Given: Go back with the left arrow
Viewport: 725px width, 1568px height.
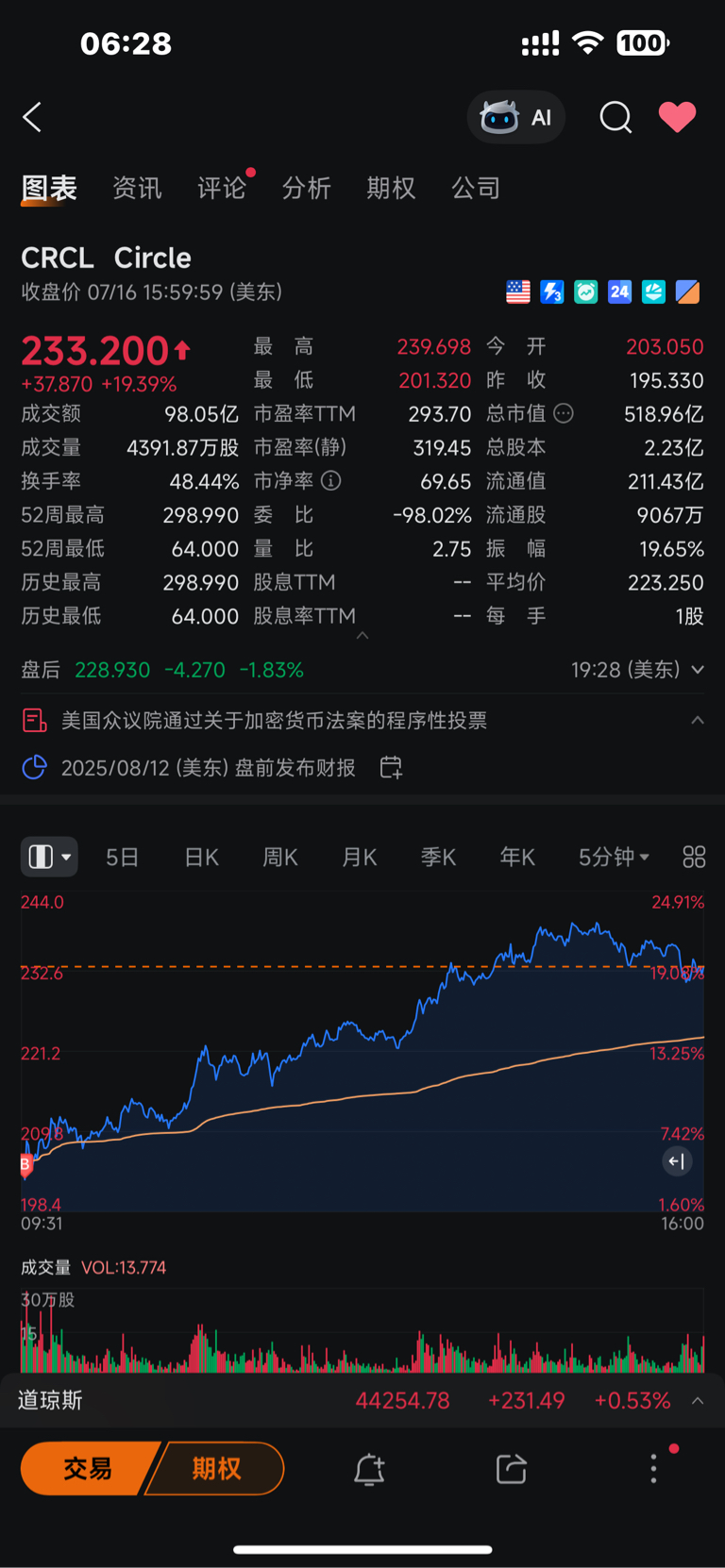Looking at the screenshot, I should tap(32, 118).
